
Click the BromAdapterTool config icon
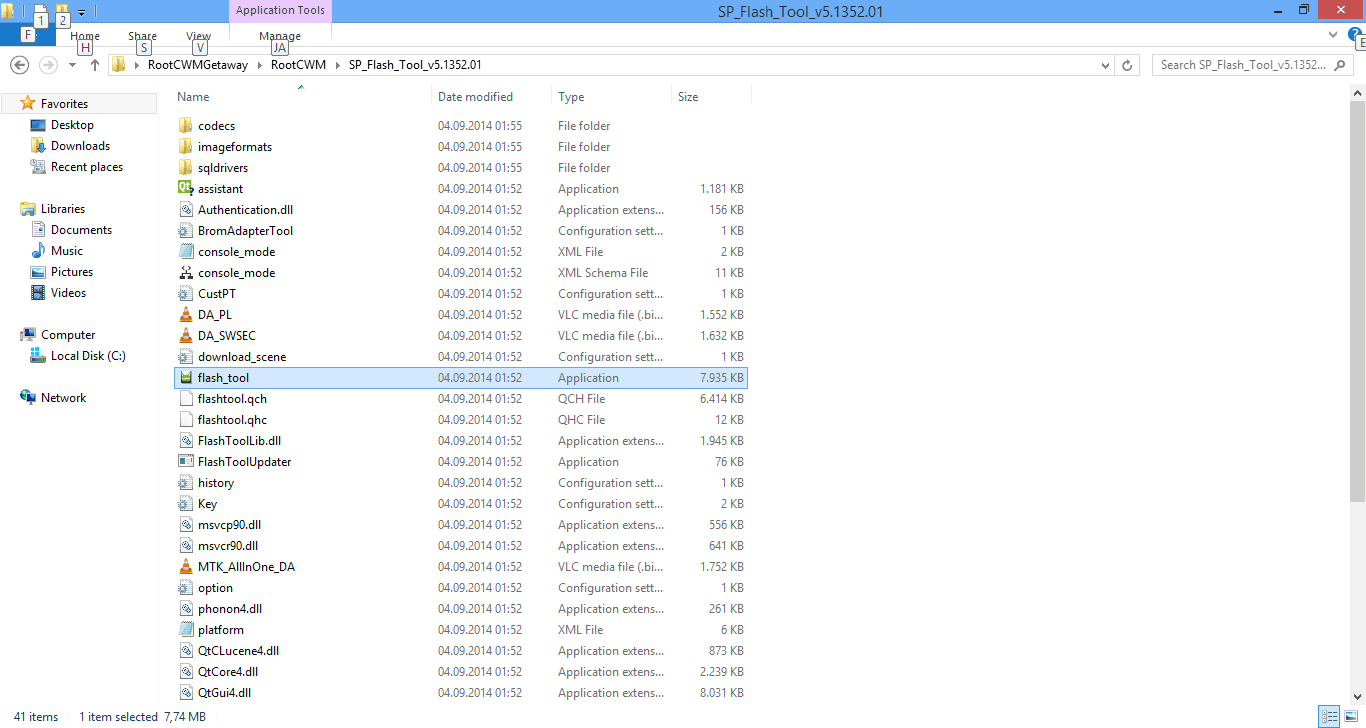click(185, 231)
